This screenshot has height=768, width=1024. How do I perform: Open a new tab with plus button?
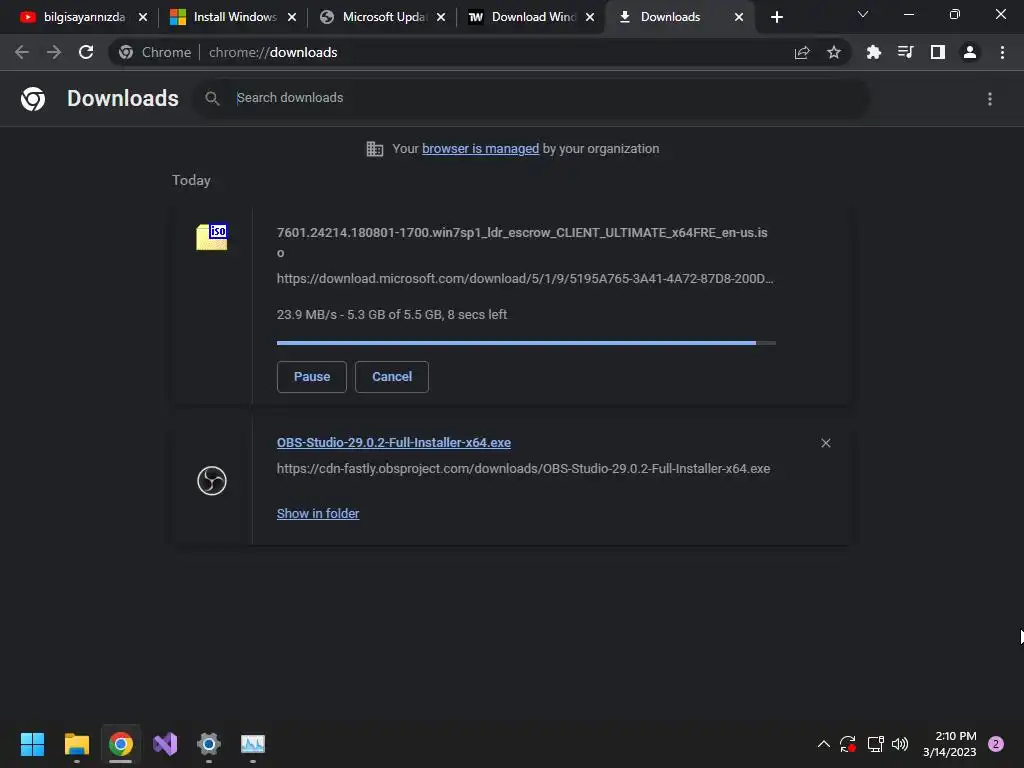pyautogui.click(x=776, y=18)
